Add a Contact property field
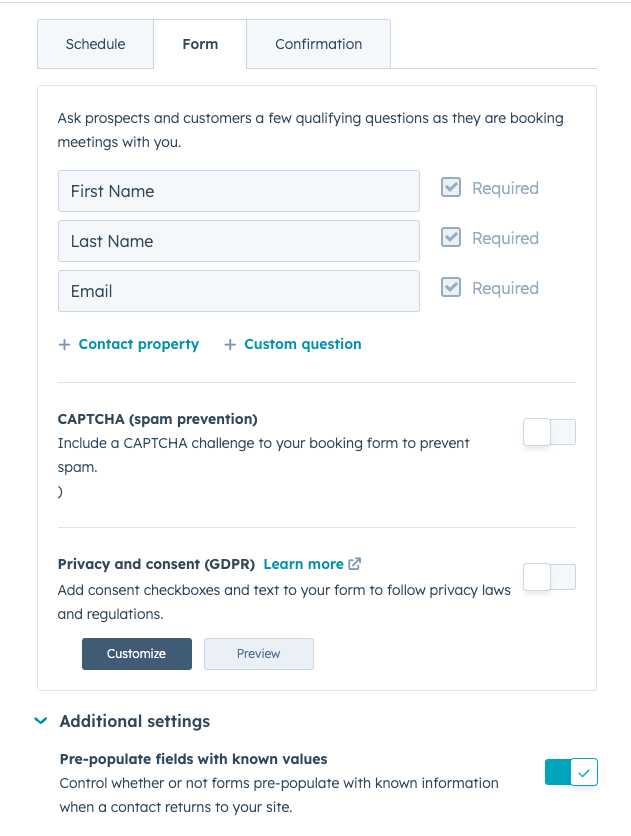Image resolution: width=631 pixels, height=836 pixels. (x=138, y=344)
